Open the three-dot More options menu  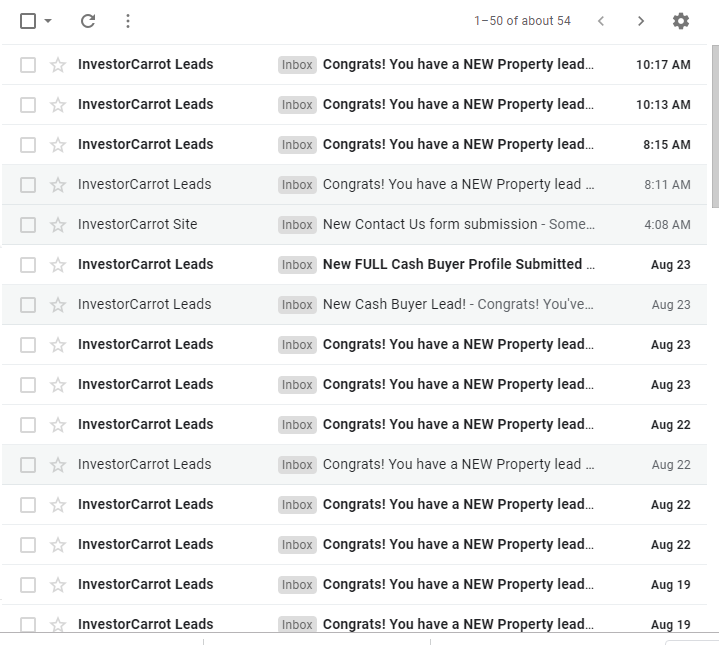pyautogui.click(x=128, y=21)
